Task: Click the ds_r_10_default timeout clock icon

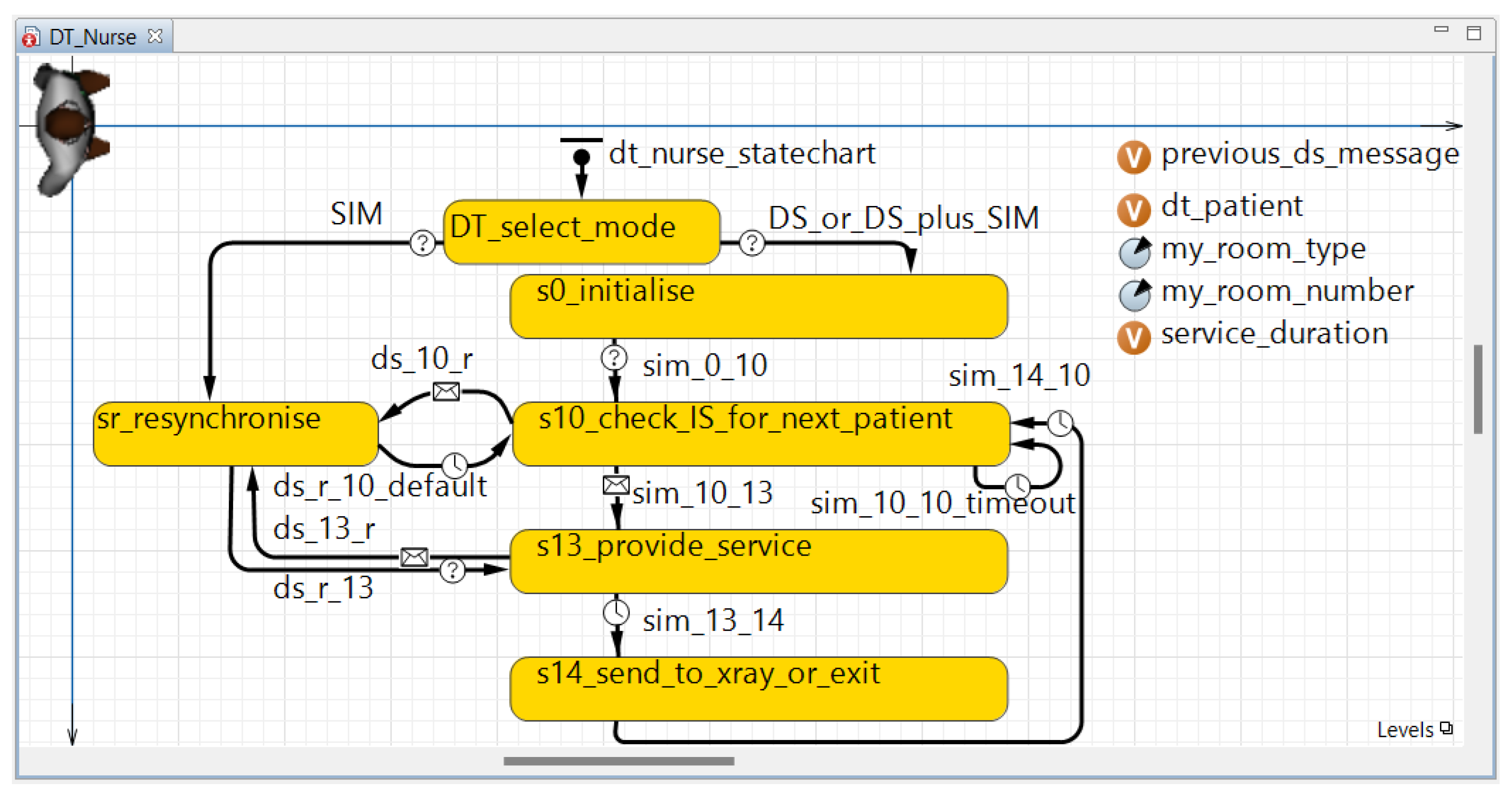Action: pyautogui.click(x=454, y=465)
